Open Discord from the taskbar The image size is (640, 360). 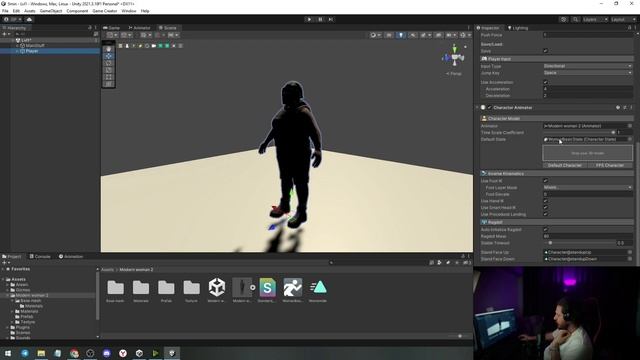tap(107, 353)
